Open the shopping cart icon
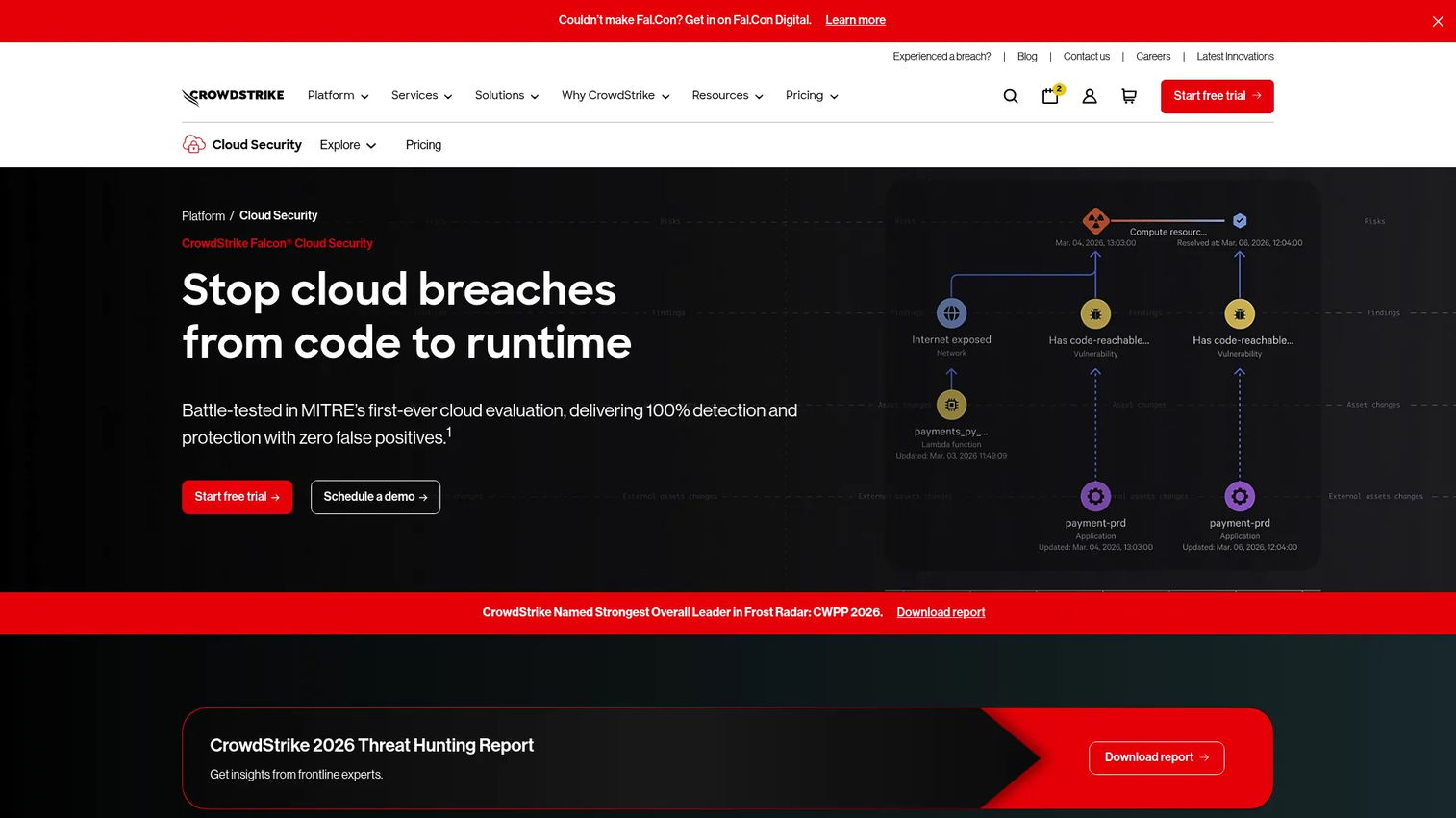Viewport: 1456px width, 818px height. point(1129,96)
